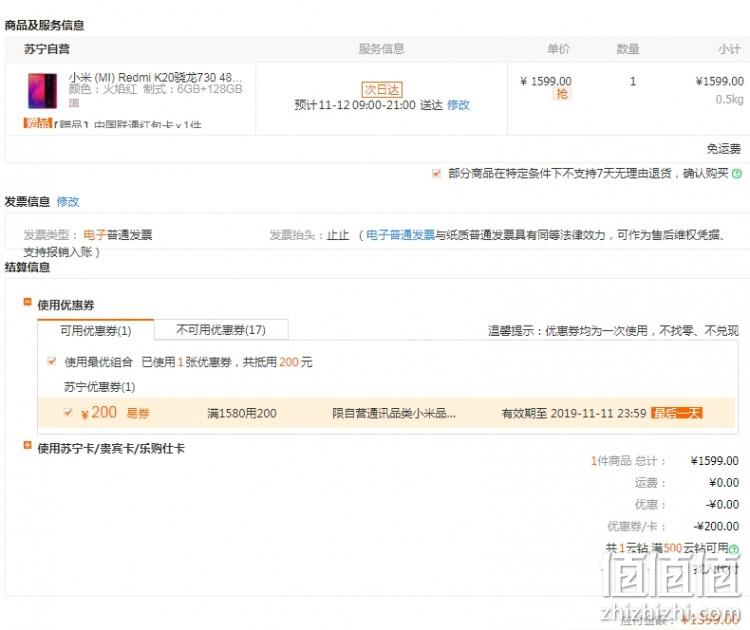Select the subtotal ¥1599.00 in 小计 column
The width and height of the screenshot is (750, 630).
pos(719,81)
